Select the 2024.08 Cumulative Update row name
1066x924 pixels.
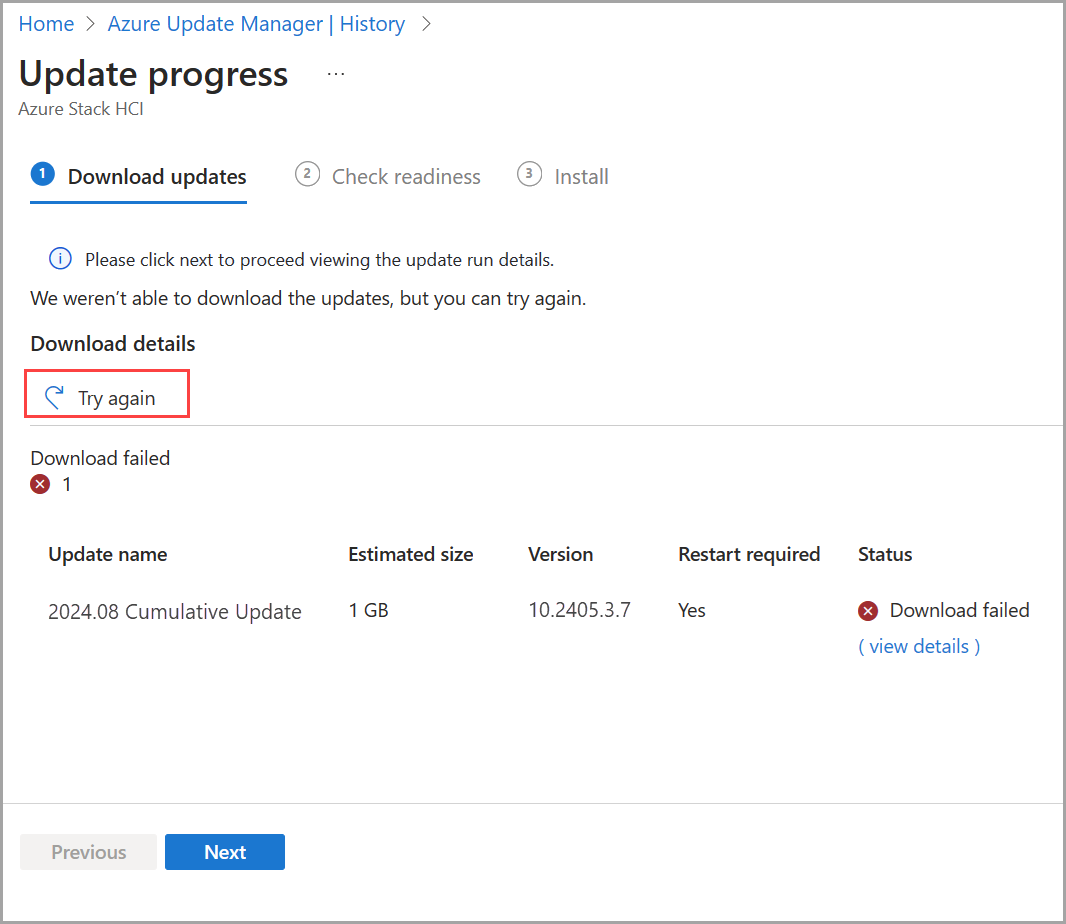point(175,611)
